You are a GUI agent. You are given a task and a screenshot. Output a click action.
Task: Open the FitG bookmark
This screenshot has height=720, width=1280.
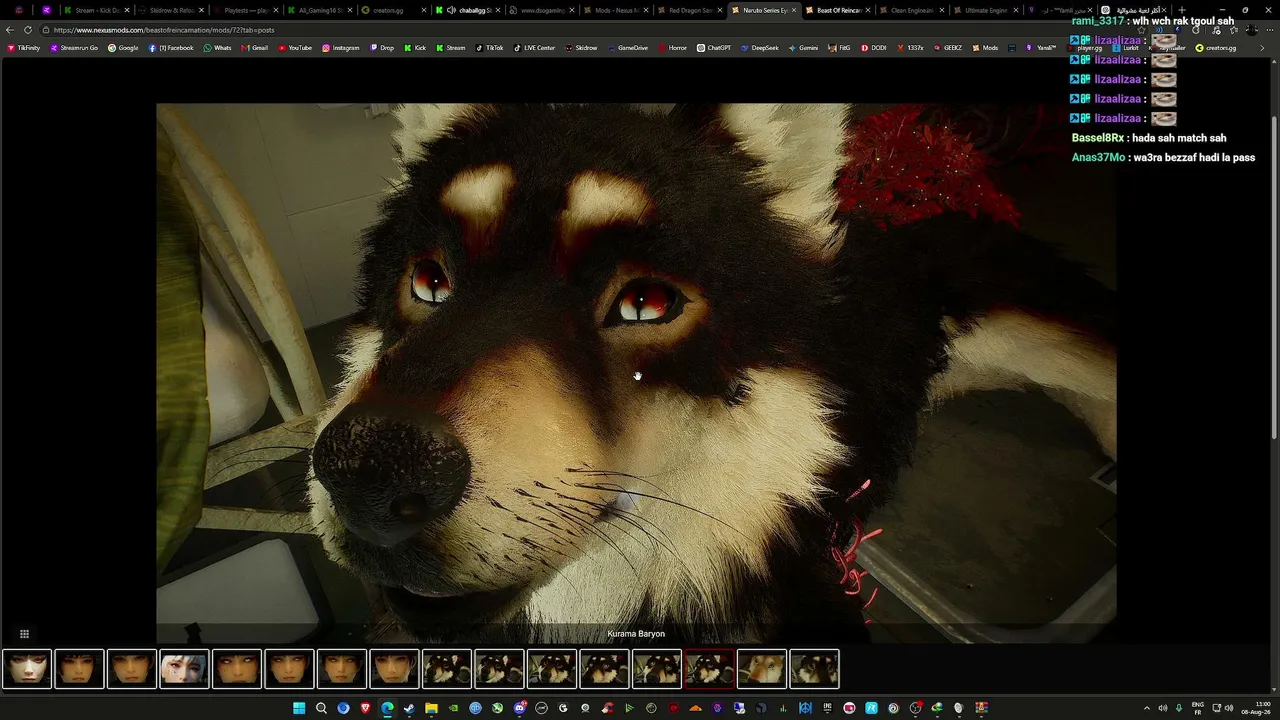point(839,48)
